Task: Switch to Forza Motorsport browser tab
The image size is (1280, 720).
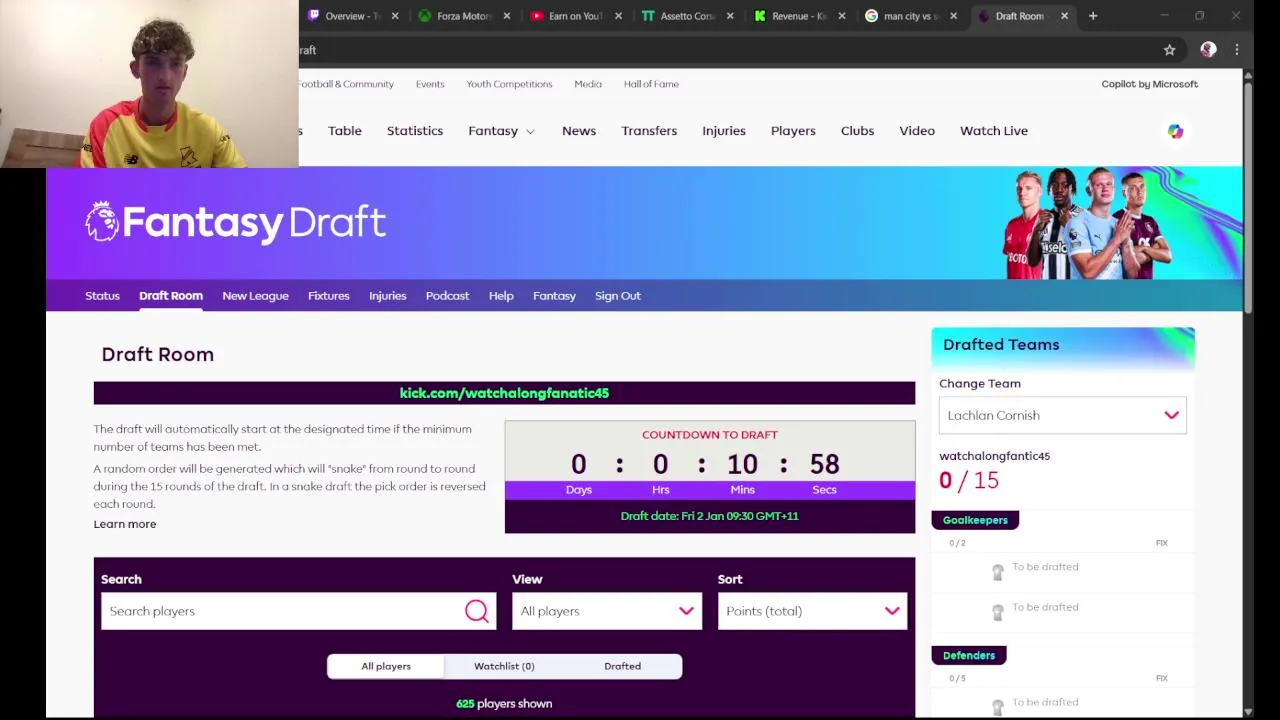Action: pyautogui.click(x=455, y=16)
